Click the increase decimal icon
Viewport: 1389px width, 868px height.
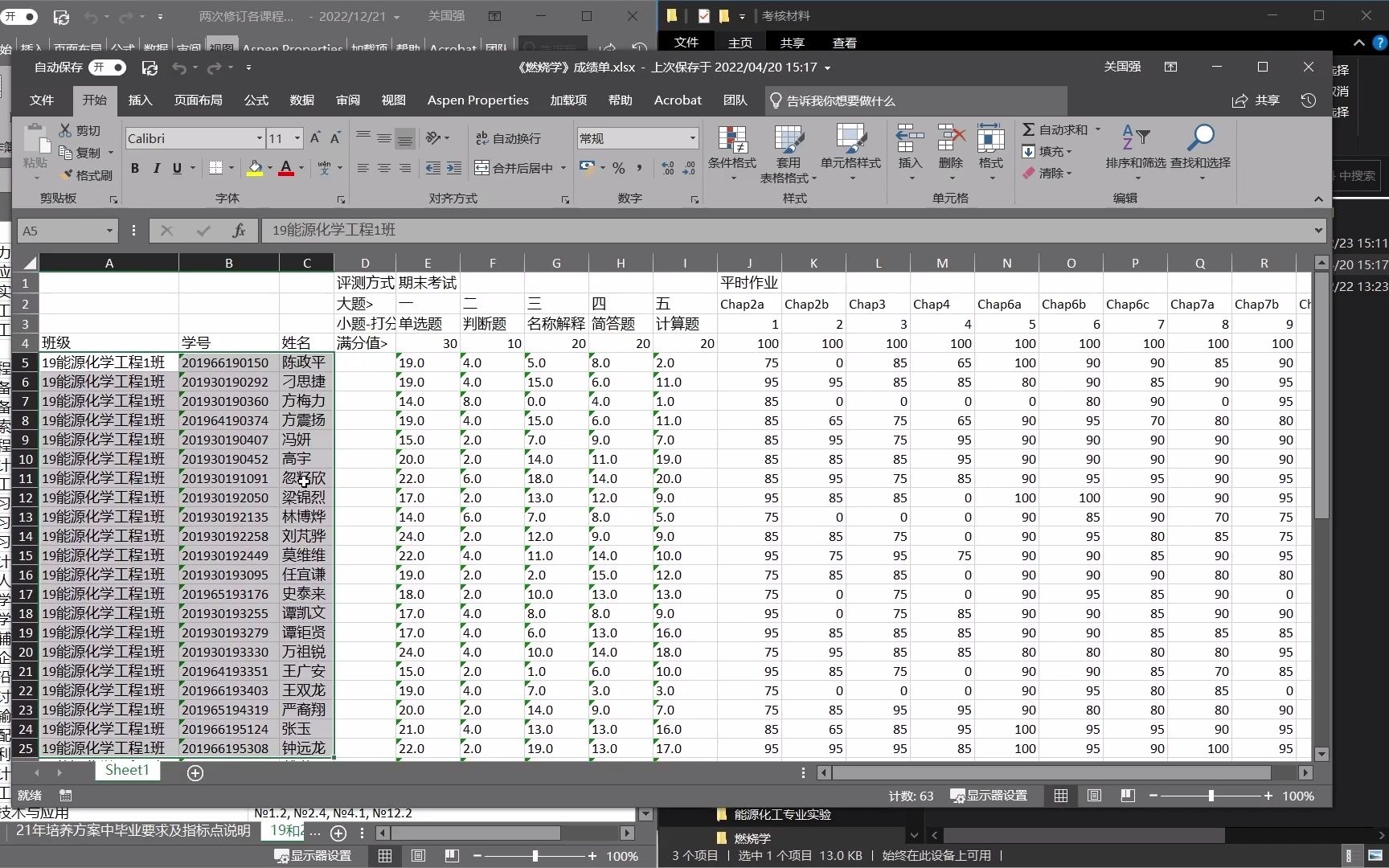pos(668,168)
